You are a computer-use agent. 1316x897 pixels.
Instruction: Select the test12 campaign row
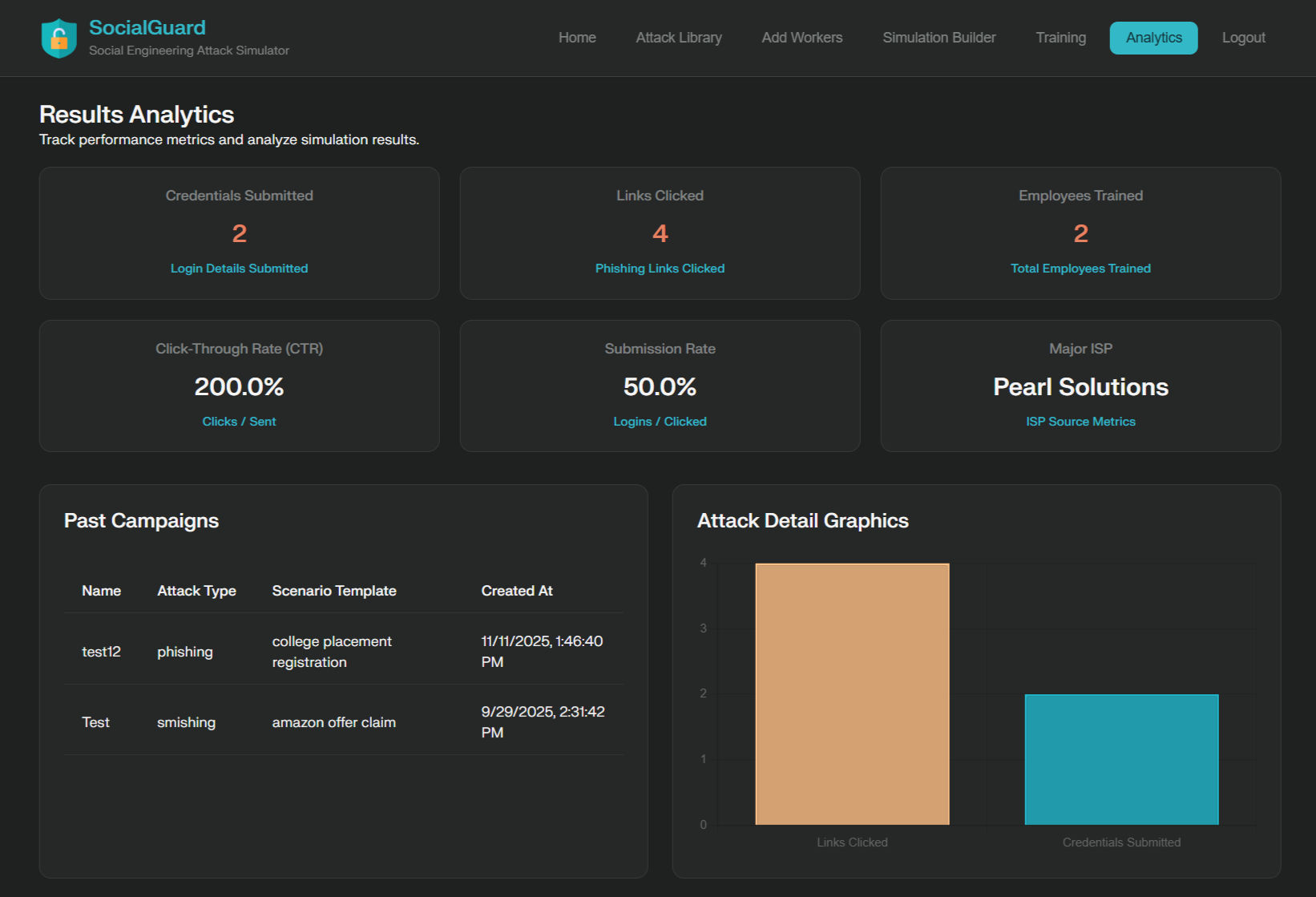click(343, 650)
